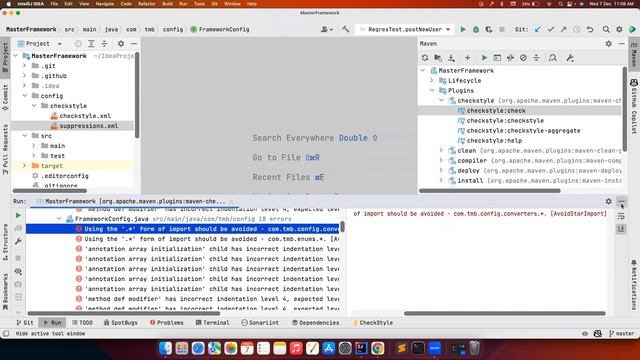Run with coverage icon in main toolbar

489,29
